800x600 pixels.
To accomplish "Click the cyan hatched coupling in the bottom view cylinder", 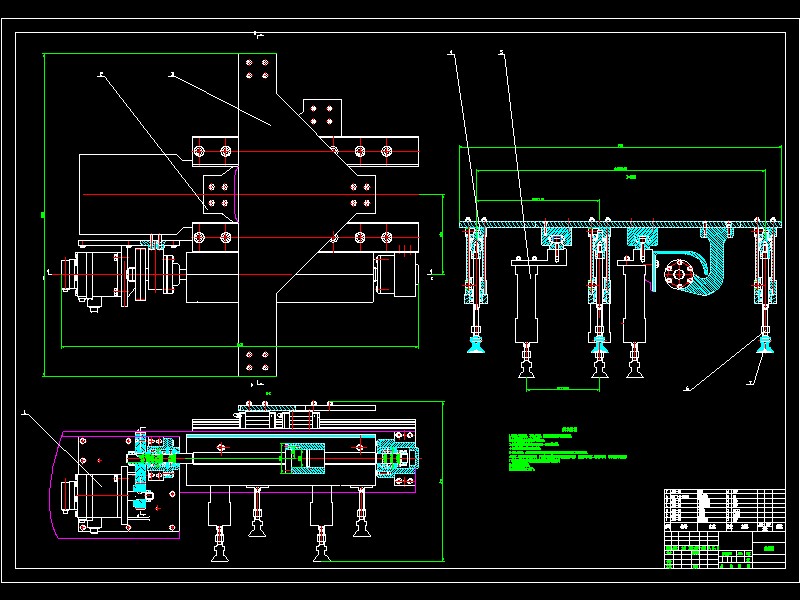I will click(x=305, y=458).
